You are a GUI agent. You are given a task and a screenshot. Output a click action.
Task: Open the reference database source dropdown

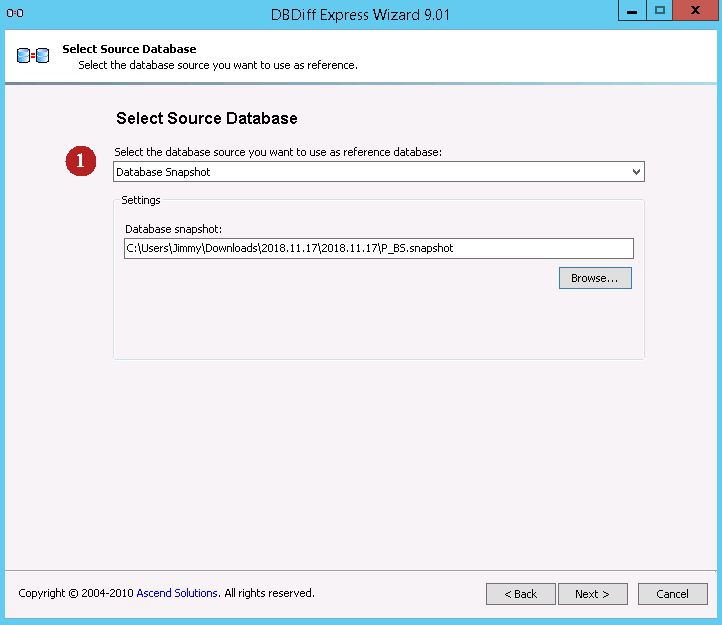(x=378, y=172)
